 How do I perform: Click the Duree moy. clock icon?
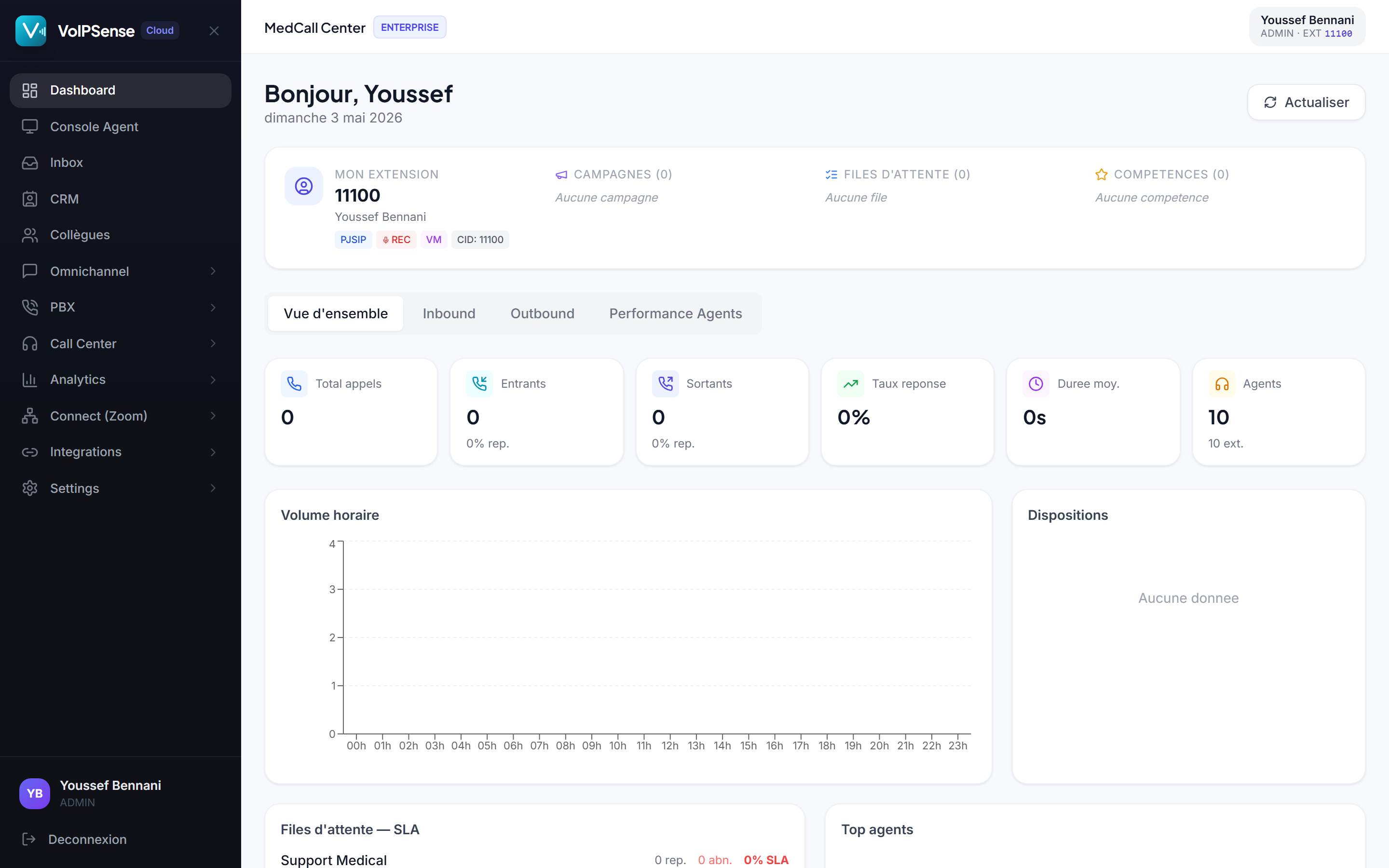[x=1036, y=383]
